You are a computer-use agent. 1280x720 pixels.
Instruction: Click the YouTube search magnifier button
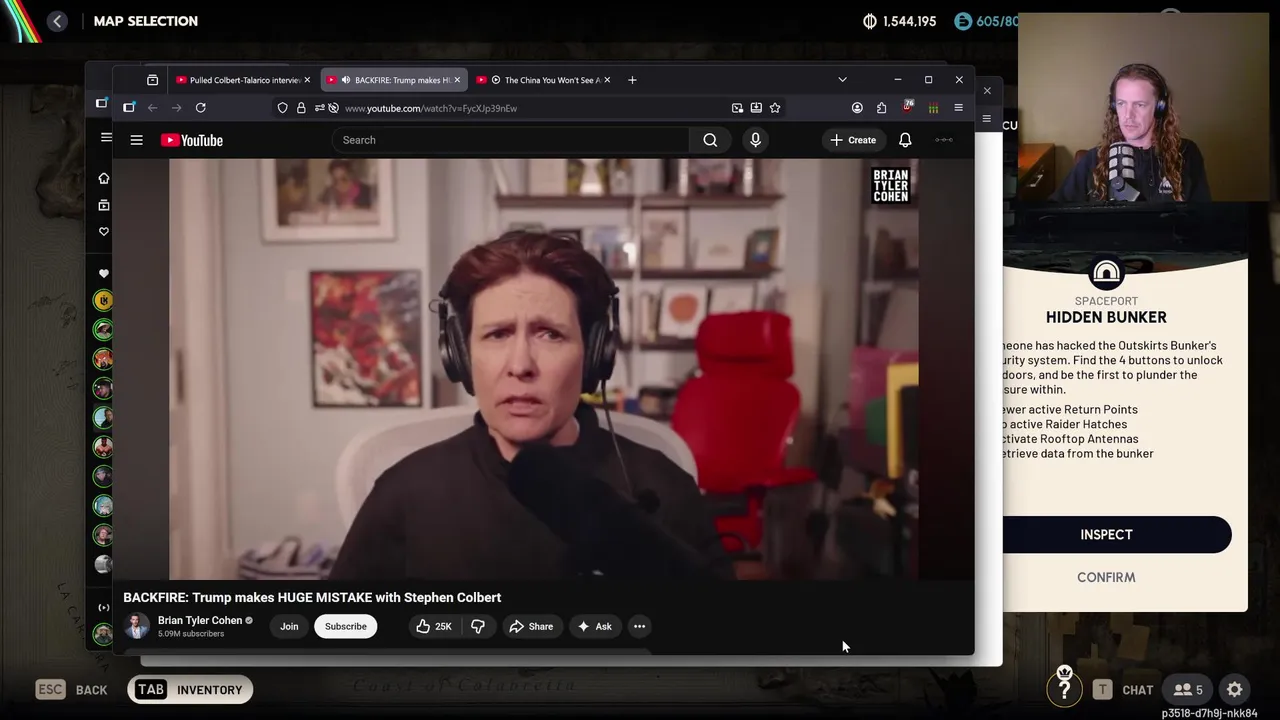coord(710,140)
